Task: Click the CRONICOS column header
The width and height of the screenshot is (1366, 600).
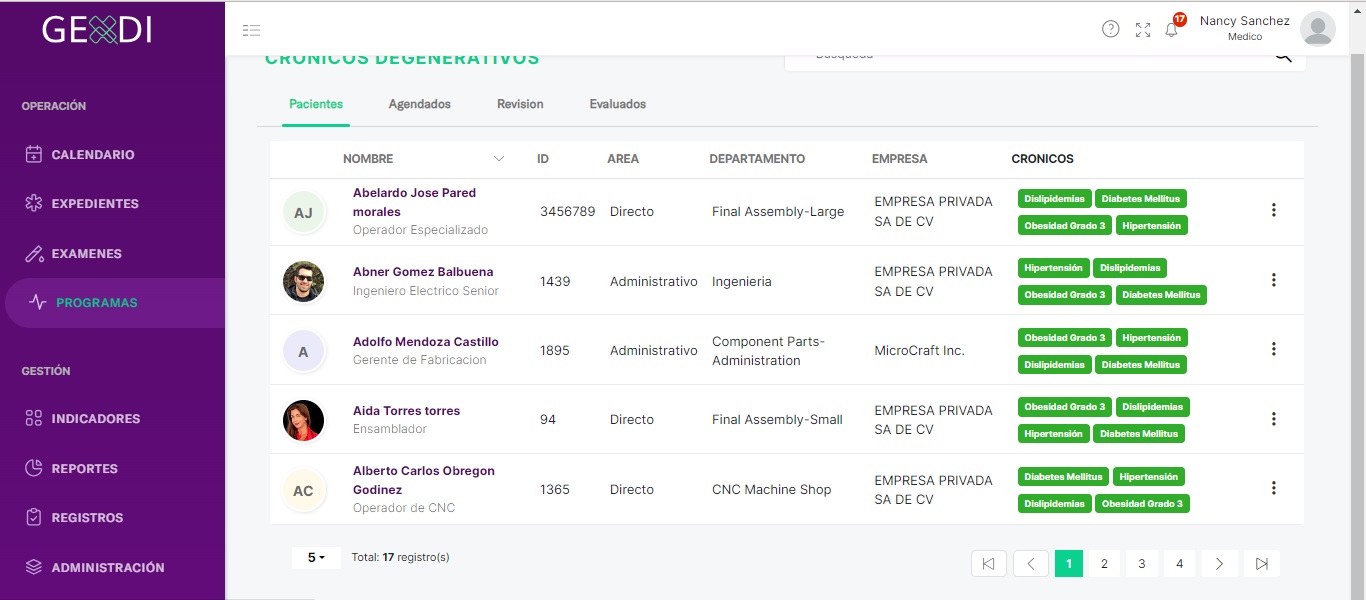Action: point(1042,159)
